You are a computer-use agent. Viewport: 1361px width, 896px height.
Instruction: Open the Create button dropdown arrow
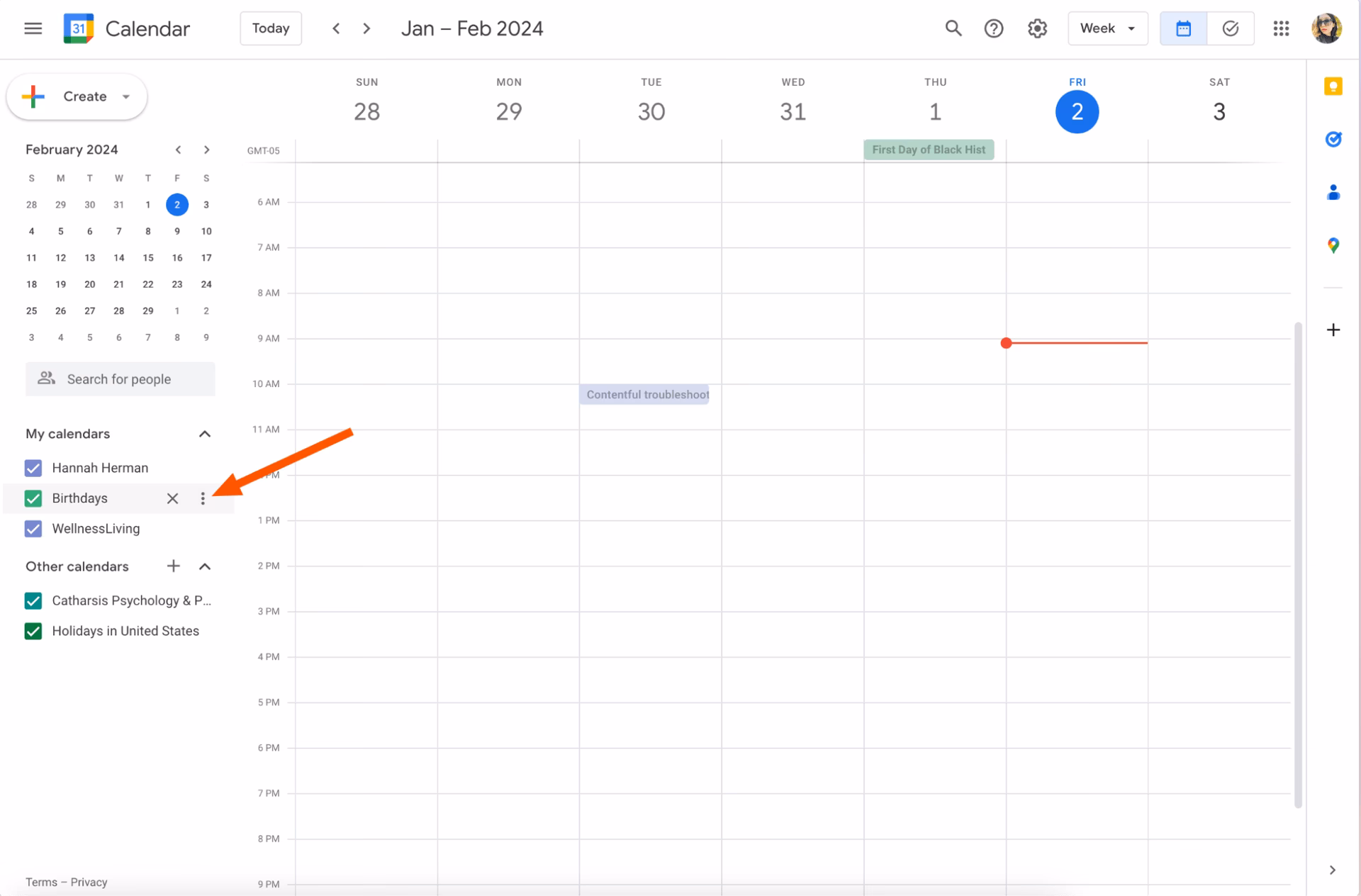pos(125,96)
